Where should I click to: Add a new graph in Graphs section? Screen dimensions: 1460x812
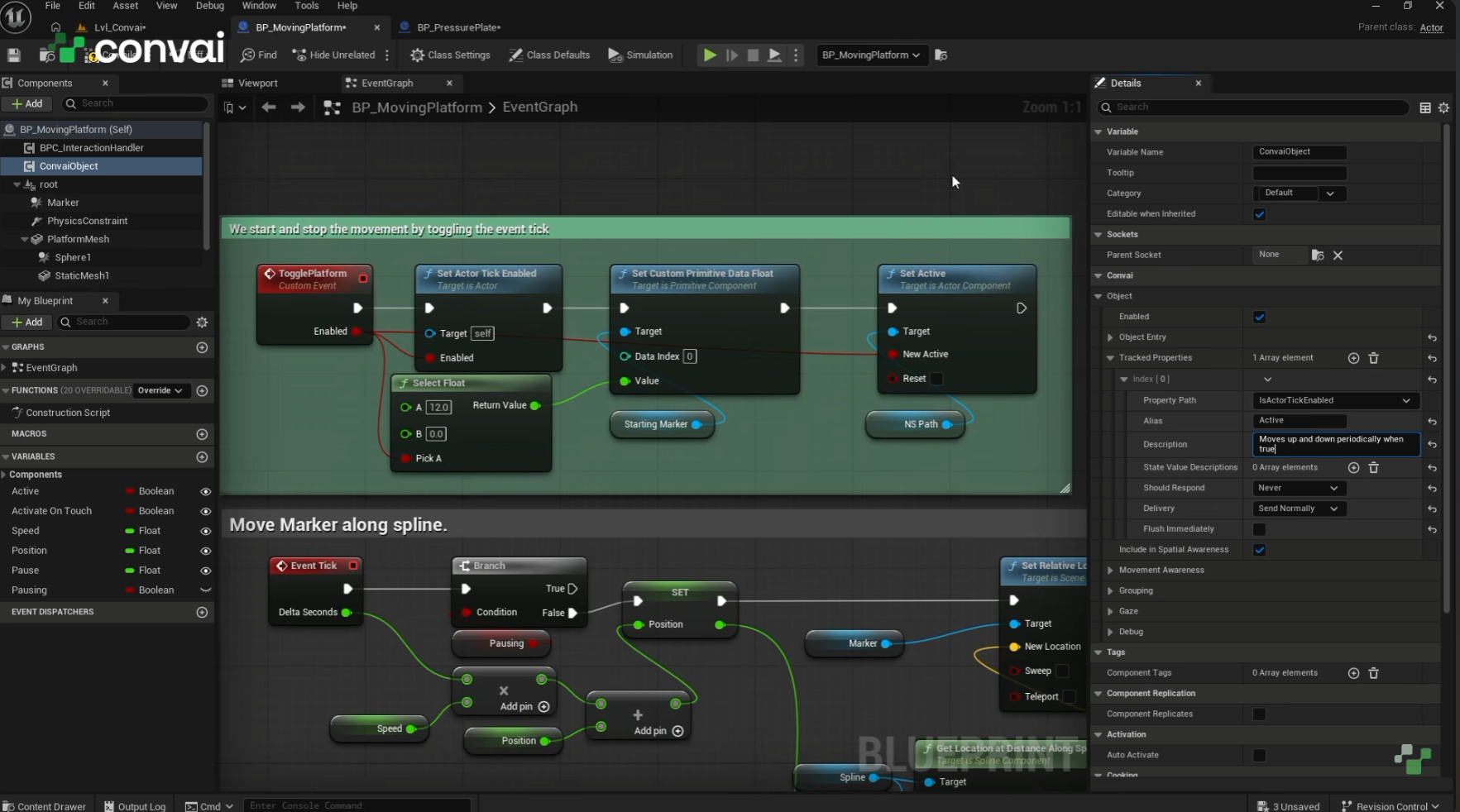click(x=202, y=347)
